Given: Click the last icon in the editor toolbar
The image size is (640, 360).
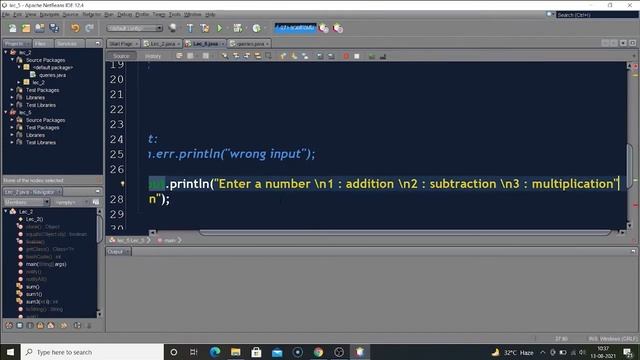Looking at the screenshot, I should tap(383, 56).
